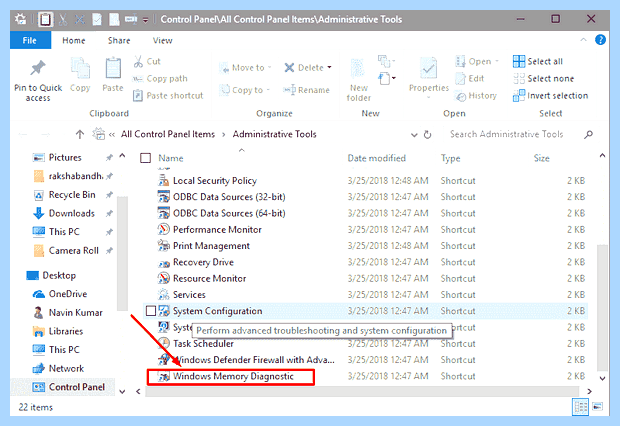The width and height of the screenshot is (620, 426).
Task: Switch to large icons view in status bar
Action: click(x=597, y=407)
